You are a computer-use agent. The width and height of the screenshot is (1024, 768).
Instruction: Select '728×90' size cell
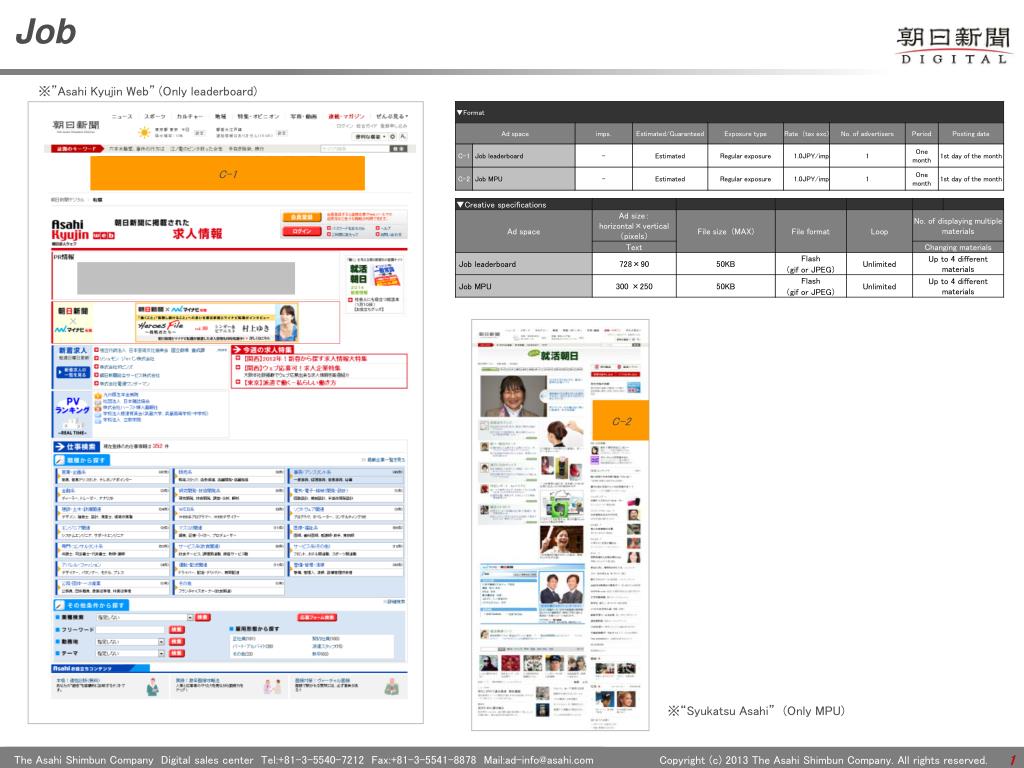[x=634, y=264]
